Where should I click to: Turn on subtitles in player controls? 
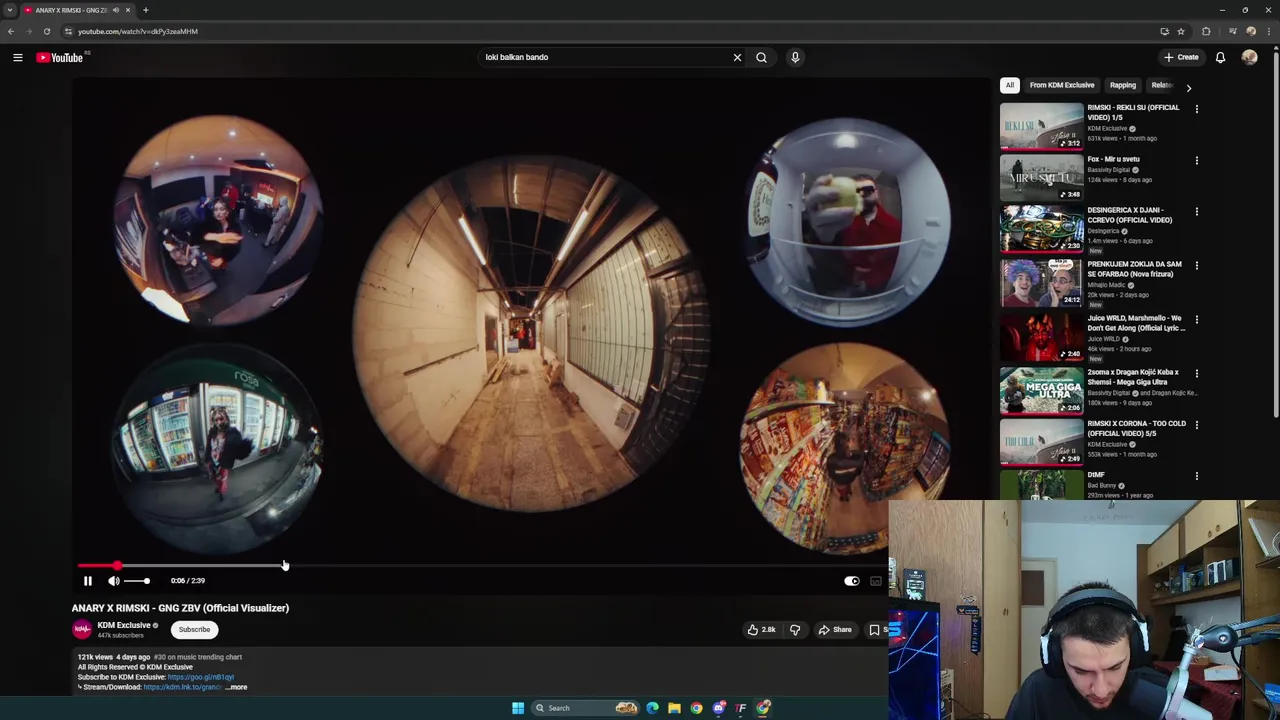coord(876,581)
